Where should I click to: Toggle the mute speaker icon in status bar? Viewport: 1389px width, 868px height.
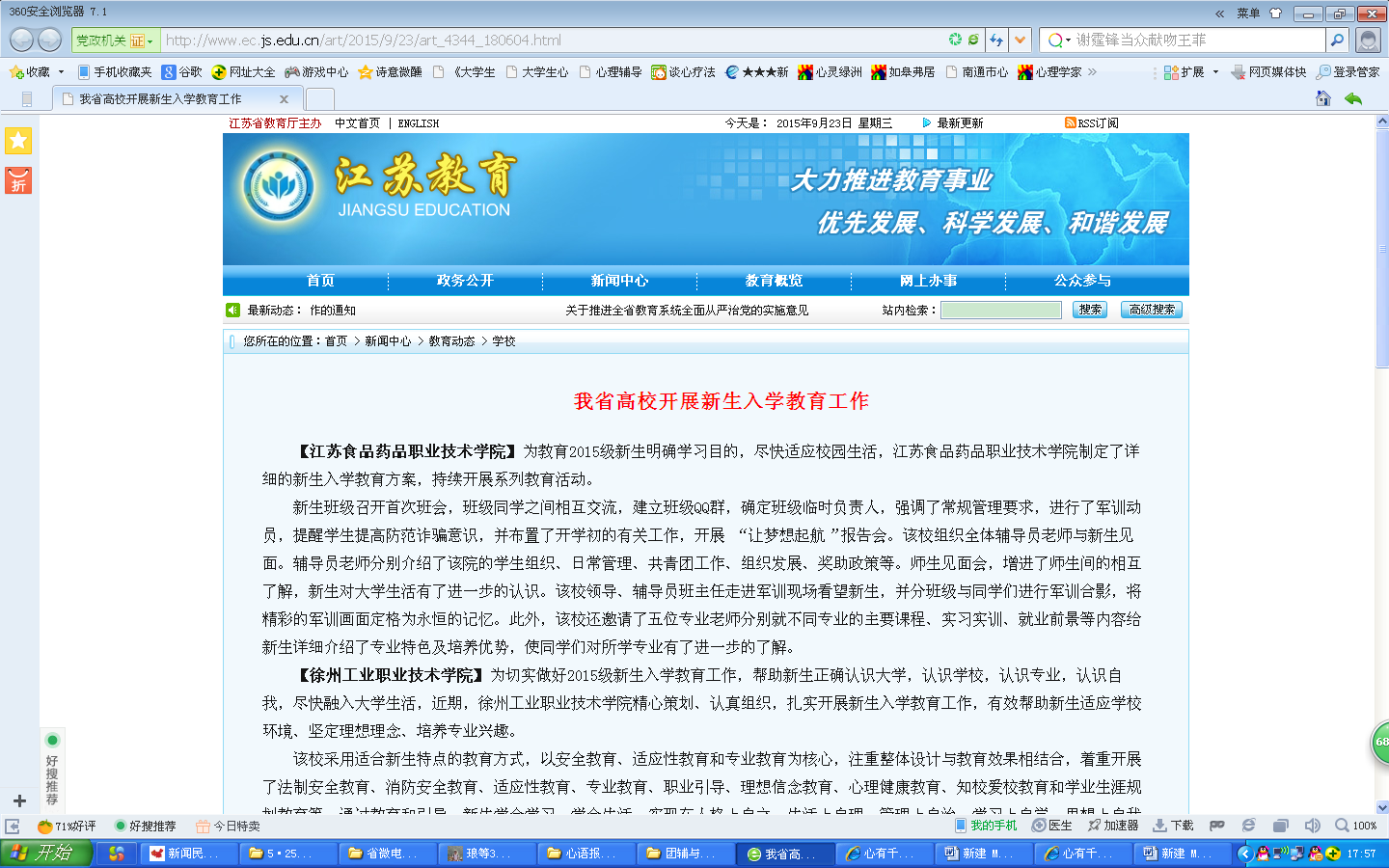[1312, 826]
